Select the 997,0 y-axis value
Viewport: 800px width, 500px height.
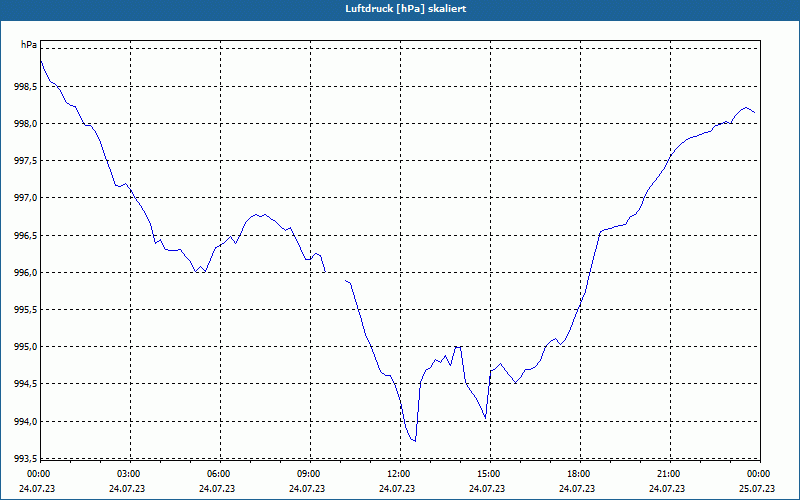tap(25, 198)
